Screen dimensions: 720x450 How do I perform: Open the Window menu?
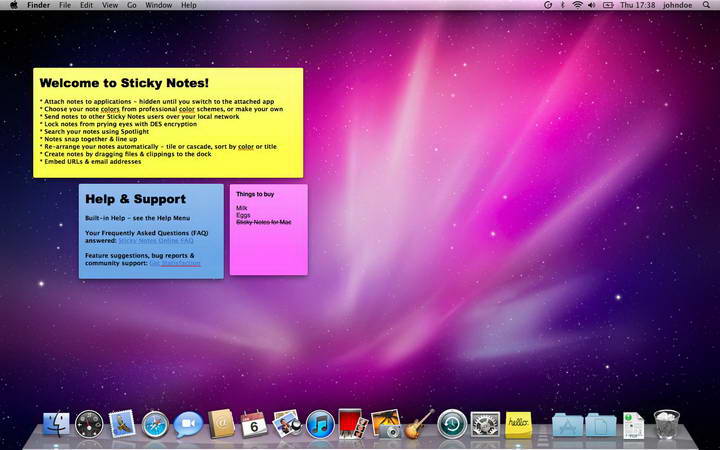click(x=158, y=5)
